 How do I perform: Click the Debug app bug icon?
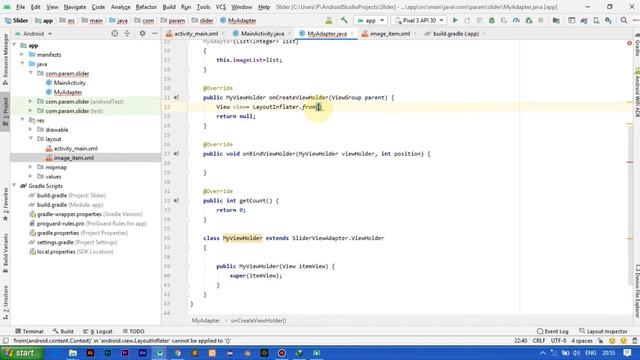[491, 20]
